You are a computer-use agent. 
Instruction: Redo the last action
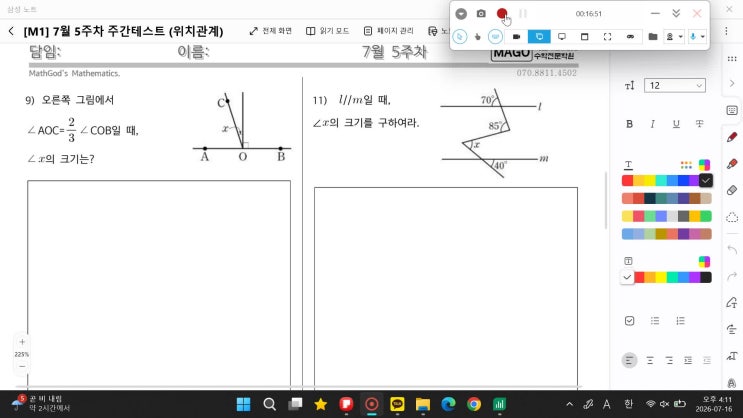click(732, 276)
